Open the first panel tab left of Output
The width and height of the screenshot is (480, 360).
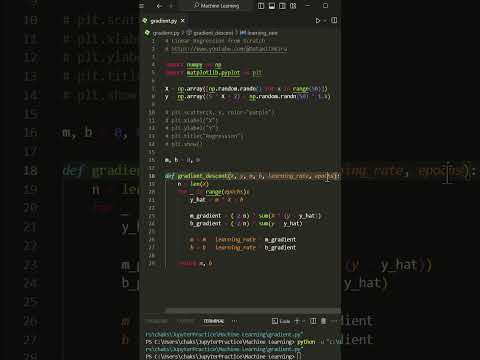click(x=156, y=321)
